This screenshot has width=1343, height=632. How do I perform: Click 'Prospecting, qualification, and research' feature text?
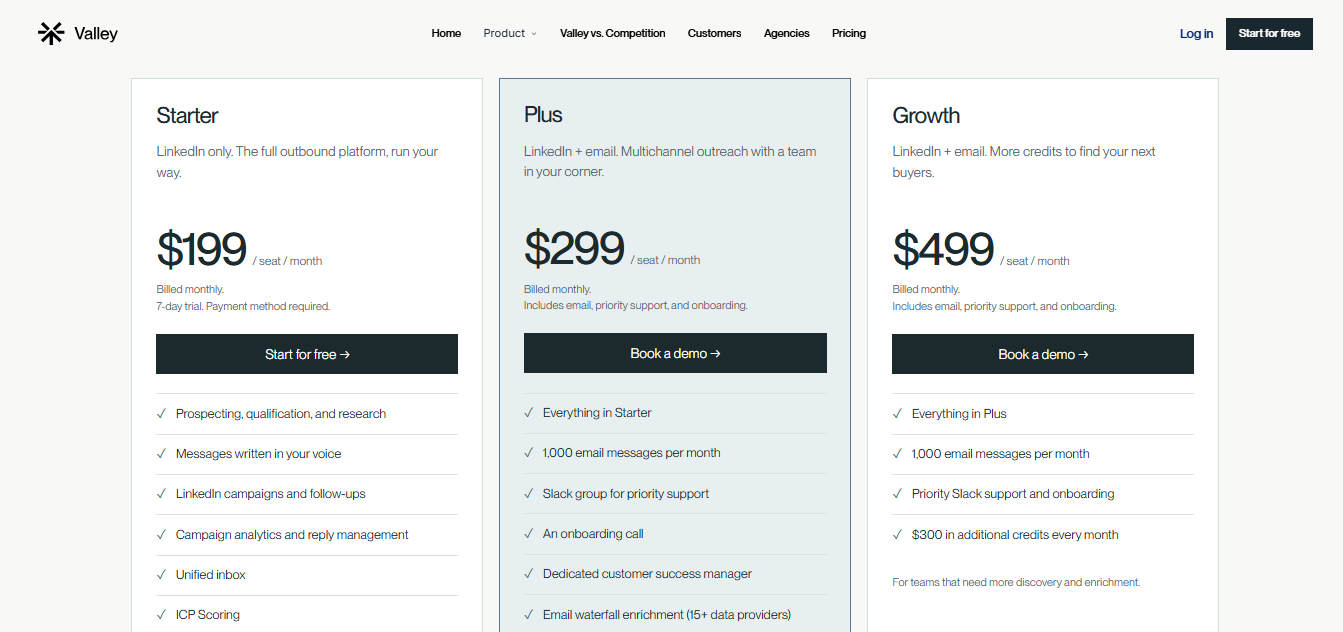click(281, 413)
